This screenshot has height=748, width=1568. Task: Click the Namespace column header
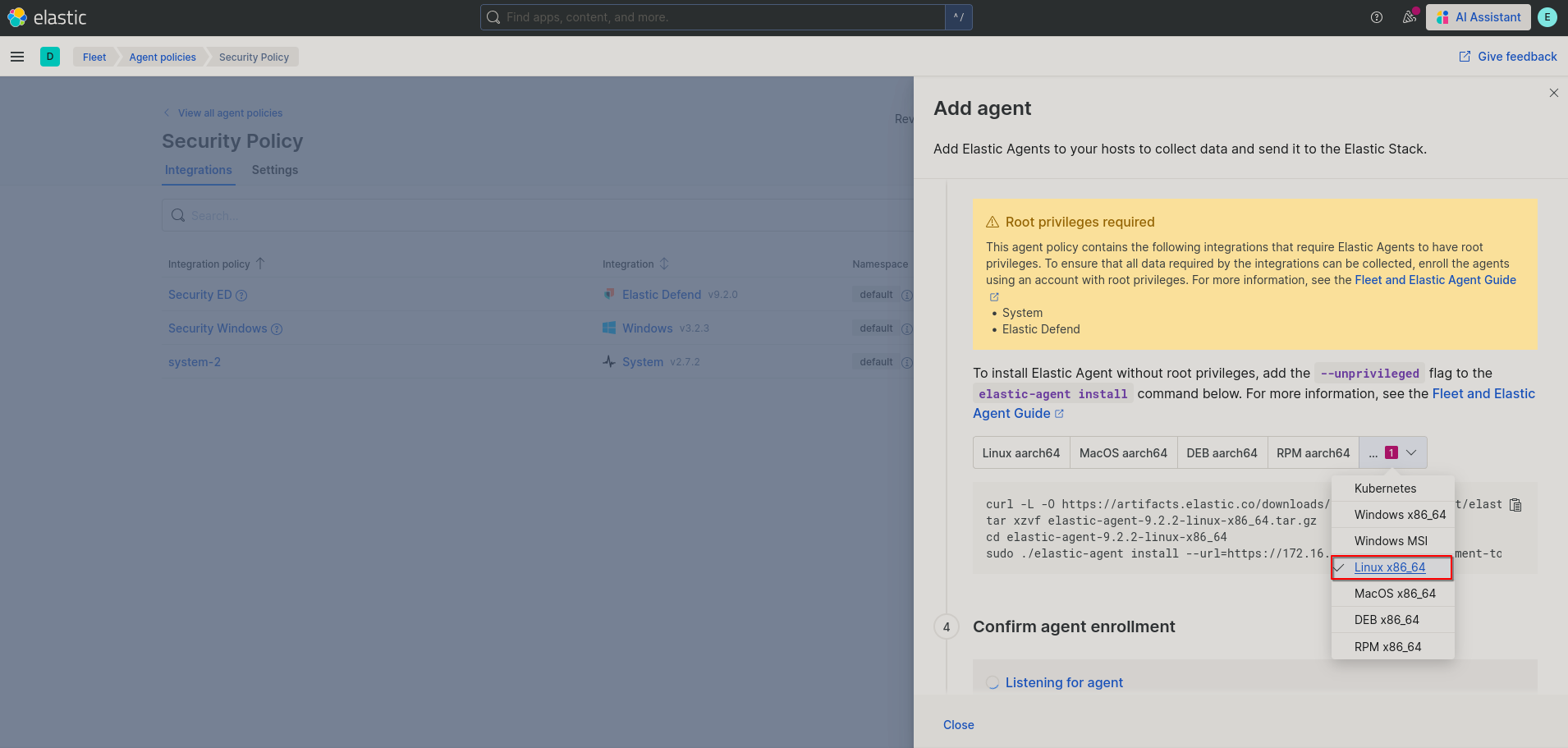pos(880,264)
